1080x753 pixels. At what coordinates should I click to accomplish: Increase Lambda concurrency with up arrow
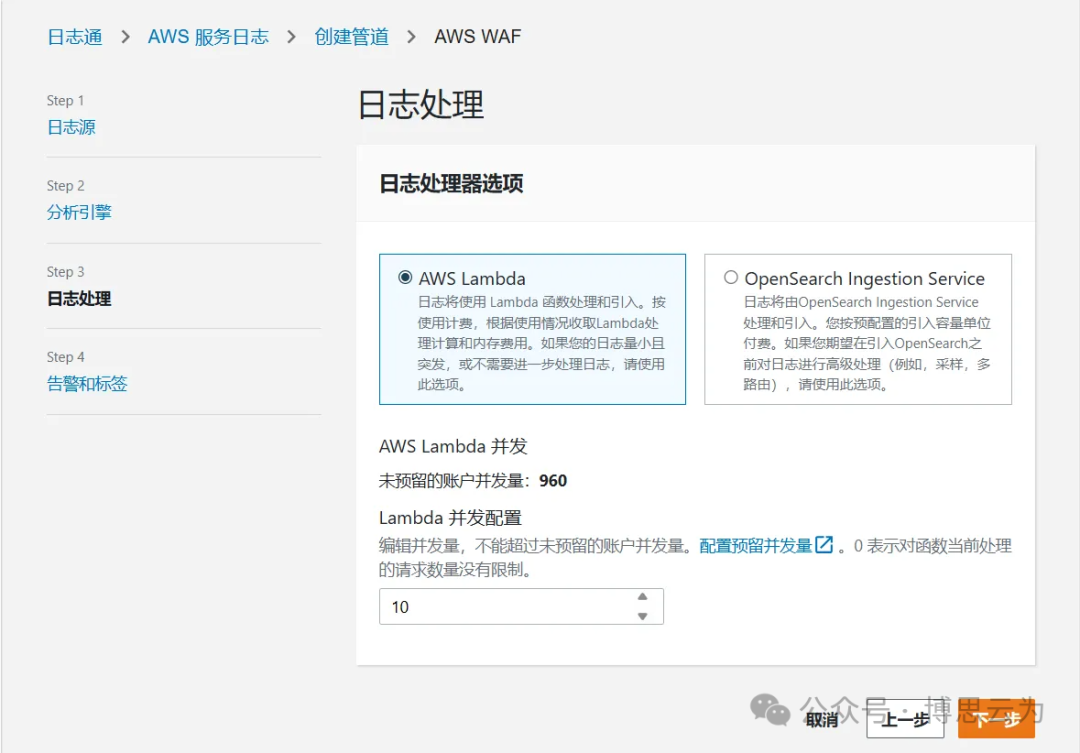pyautogui.click(x=643, y=597)
